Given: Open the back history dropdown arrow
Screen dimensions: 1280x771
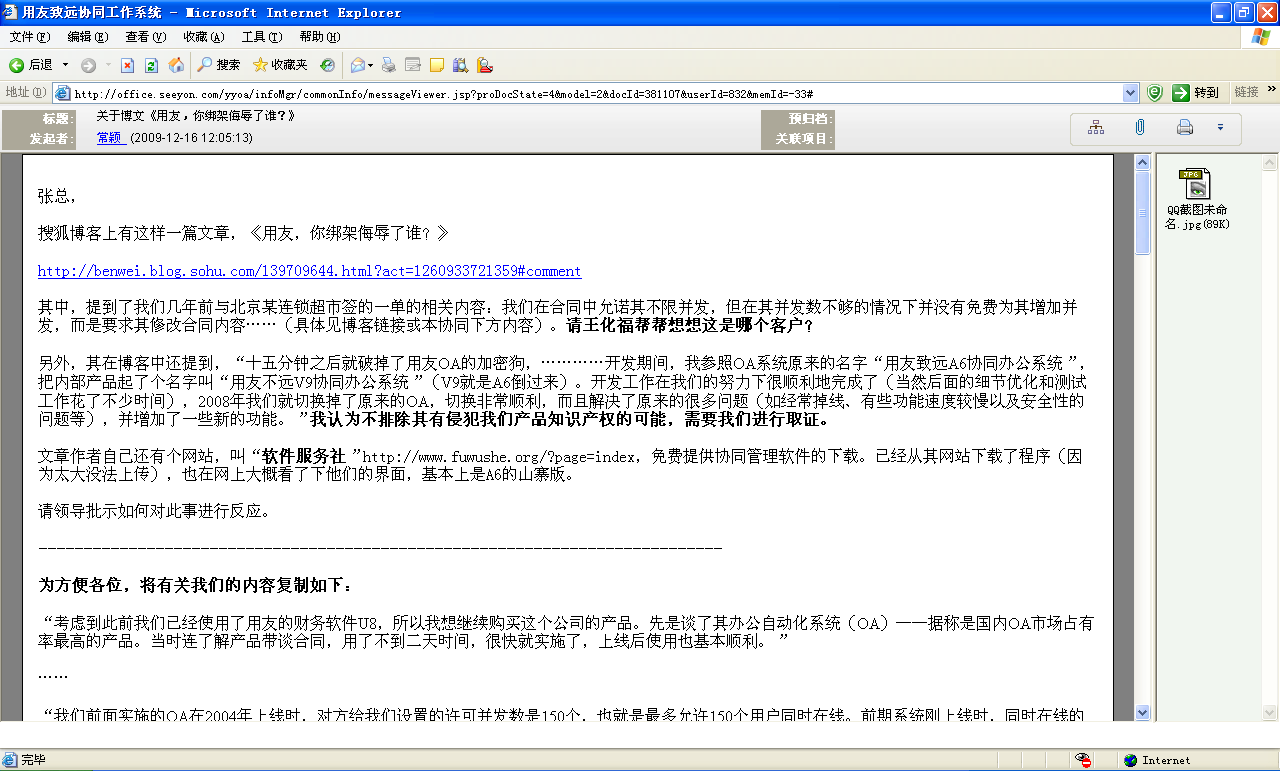Looking at the screenshot, I should pos(66,64).
